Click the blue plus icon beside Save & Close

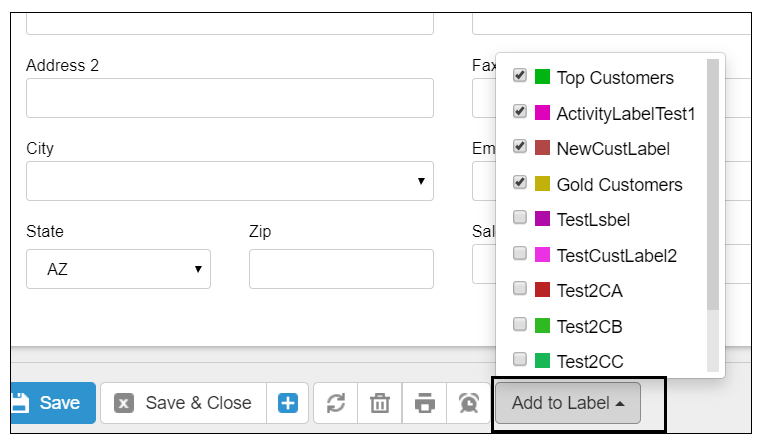288,403
